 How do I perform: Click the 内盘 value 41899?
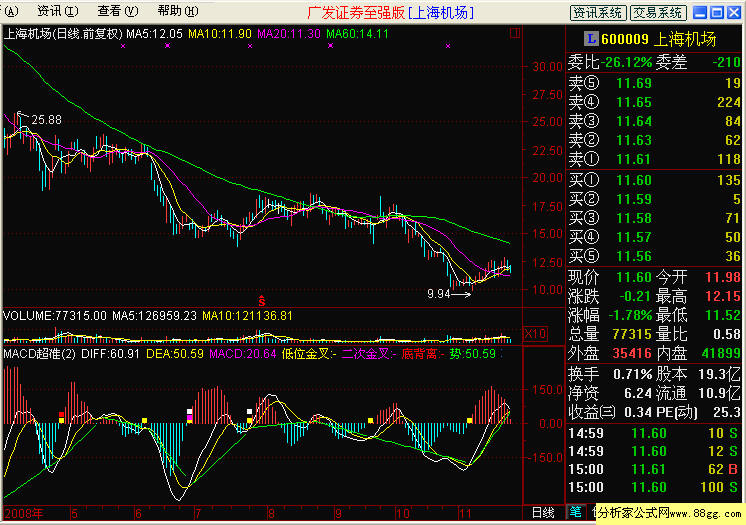721,353
